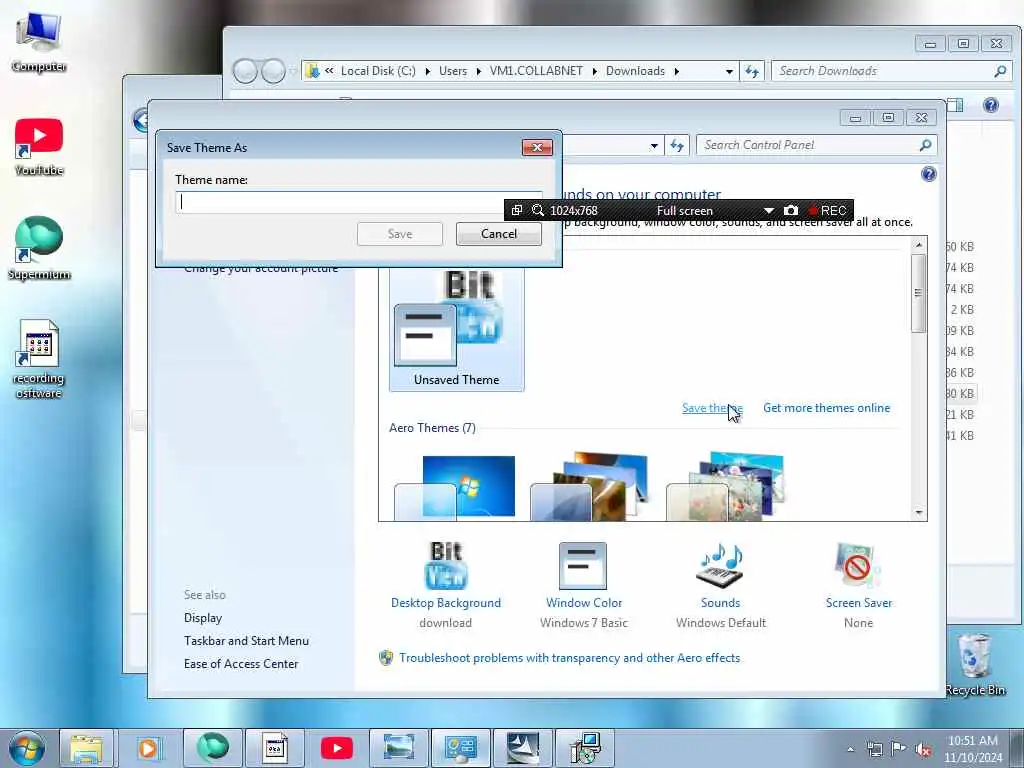Click Explorer back navigation button
The image size is (1024, 768).
coord(246,71)
